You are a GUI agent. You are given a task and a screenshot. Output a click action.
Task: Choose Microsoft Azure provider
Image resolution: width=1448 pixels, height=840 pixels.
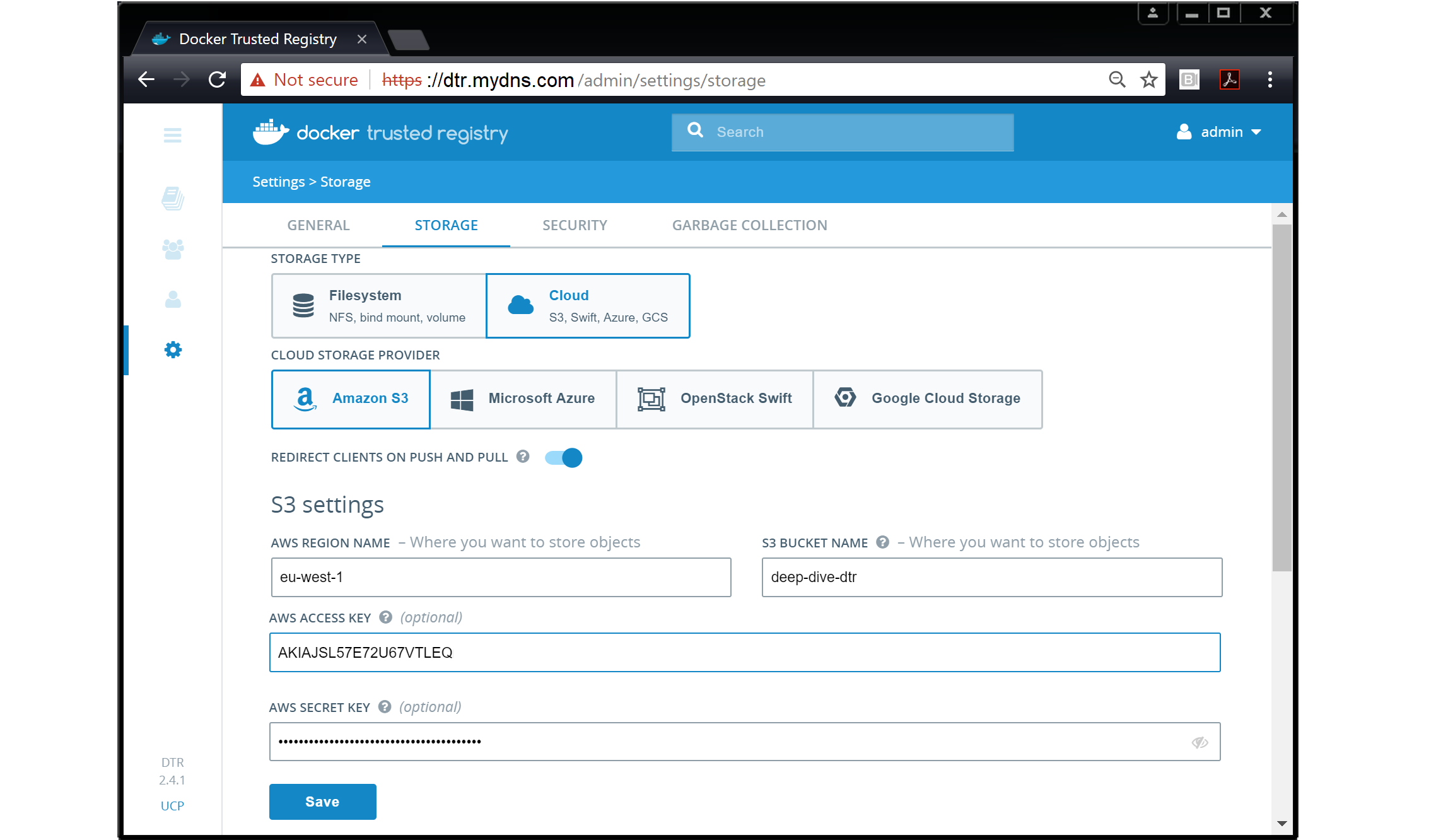[523, 399]
